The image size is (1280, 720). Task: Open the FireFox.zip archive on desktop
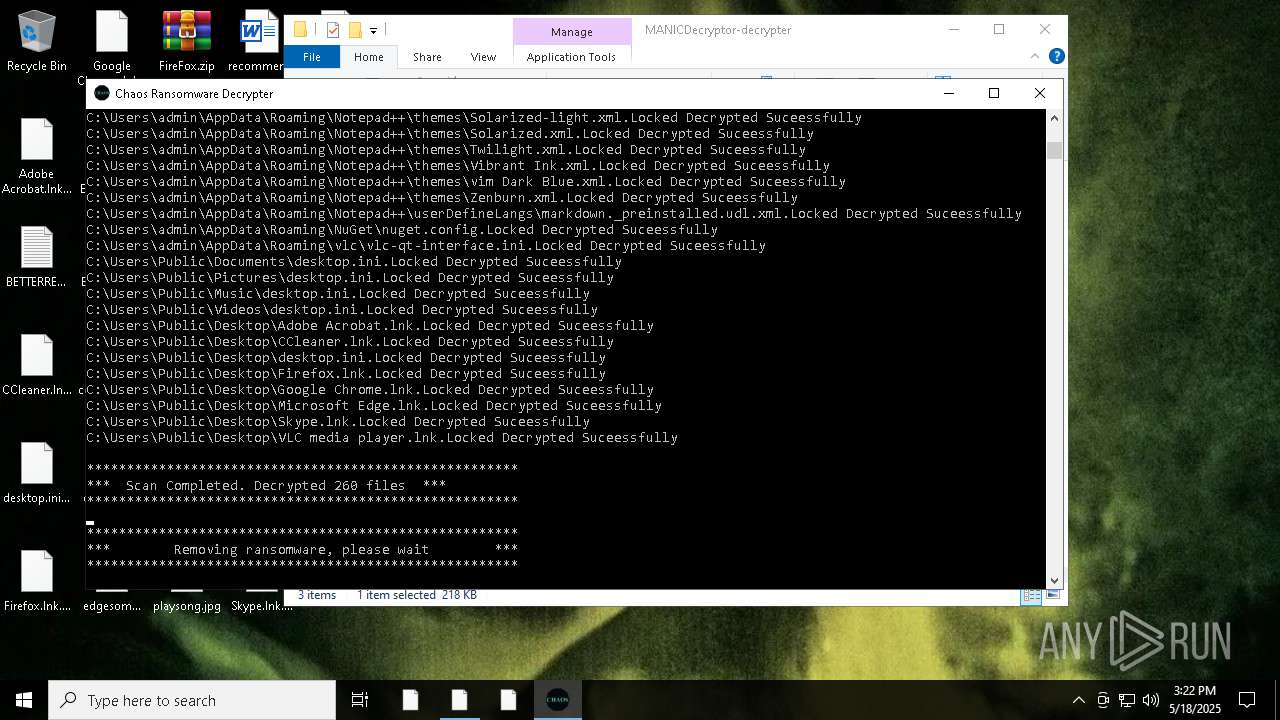(x=187, y=41)
